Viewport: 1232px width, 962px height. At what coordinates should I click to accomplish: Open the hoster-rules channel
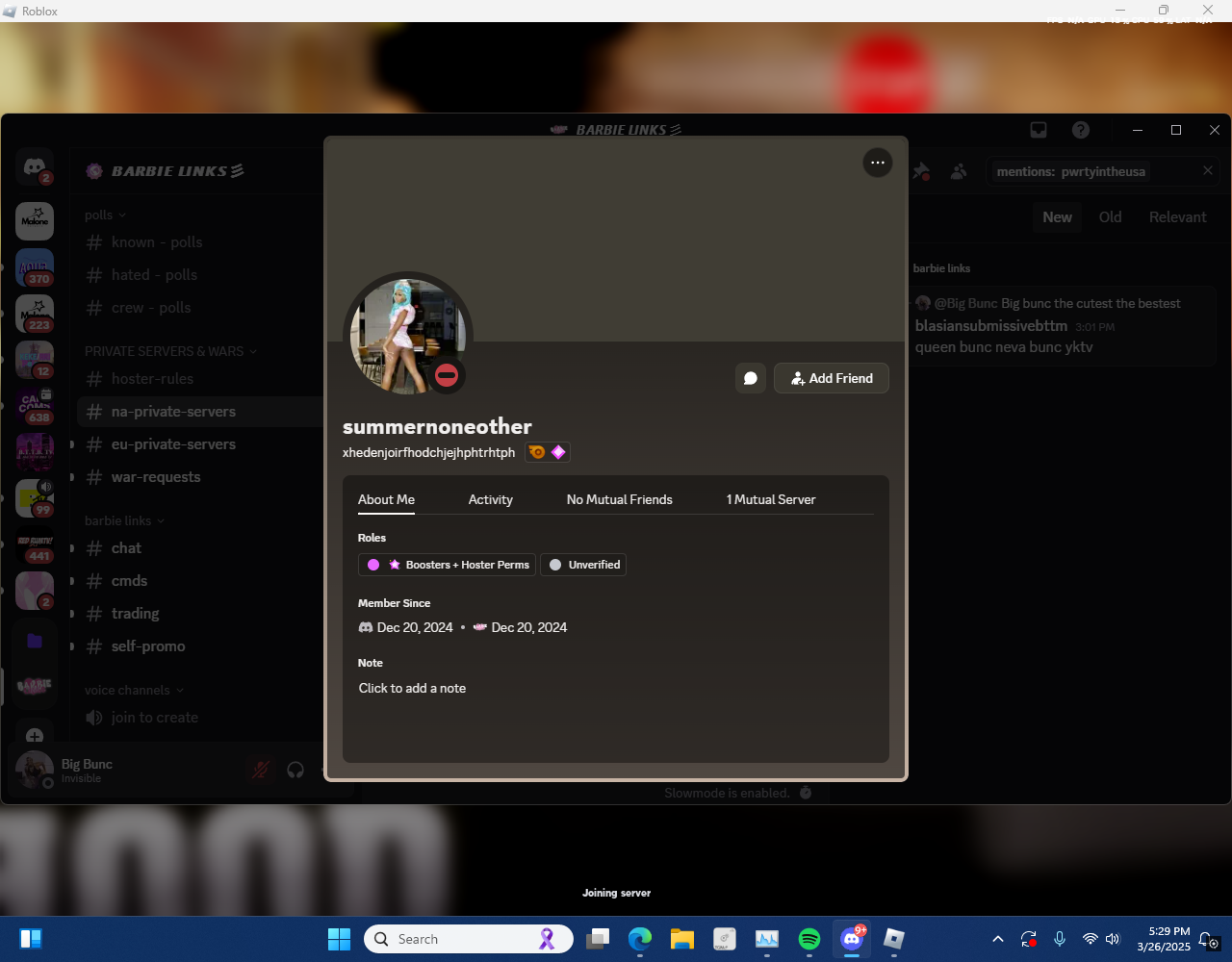199,379
